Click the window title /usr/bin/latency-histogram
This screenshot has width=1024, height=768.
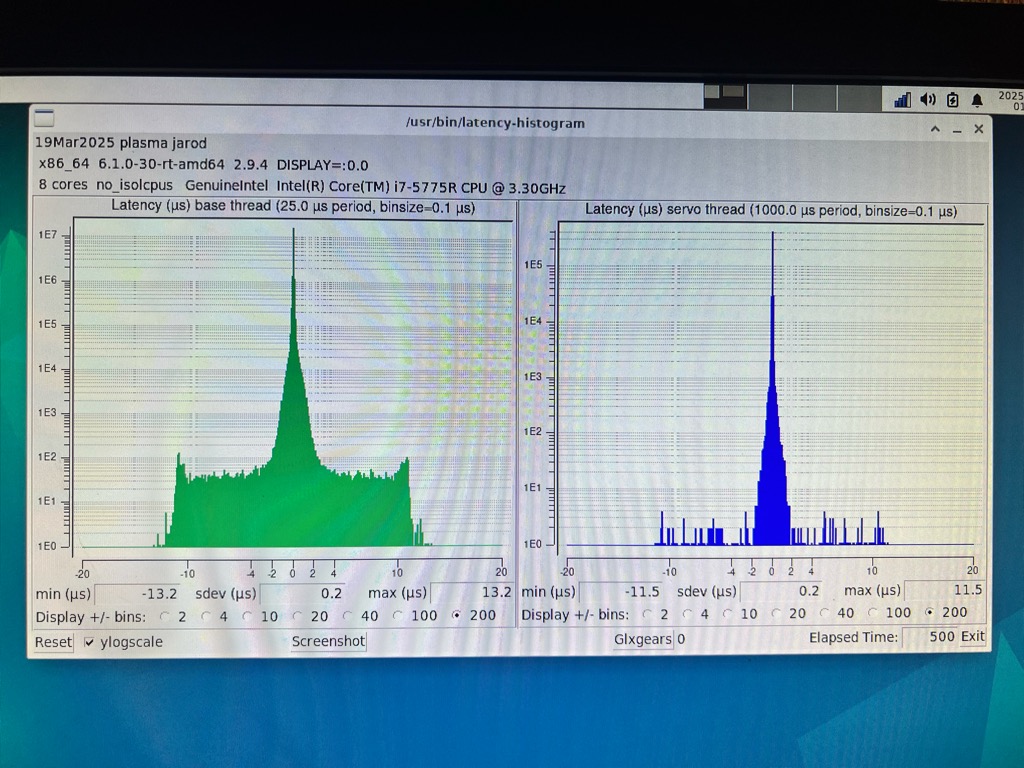tap(495, 123)
